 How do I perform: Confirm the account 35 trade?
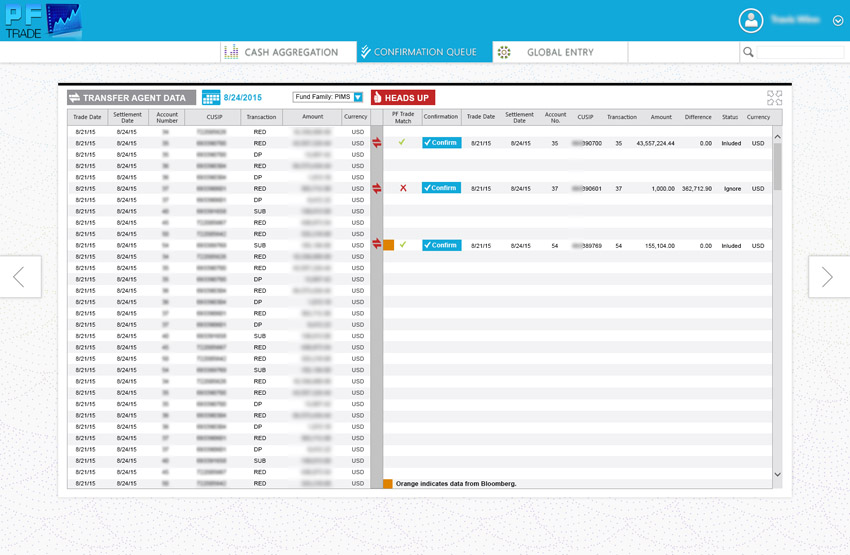coord(441,143)
